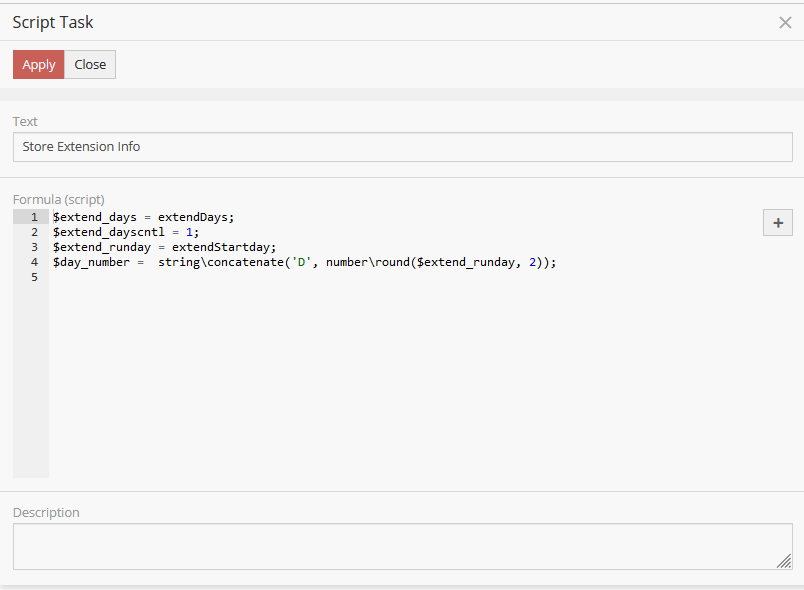The image size is (804, 590).
Task: Grab the Description box resize handle
Action: pos(784,562)
